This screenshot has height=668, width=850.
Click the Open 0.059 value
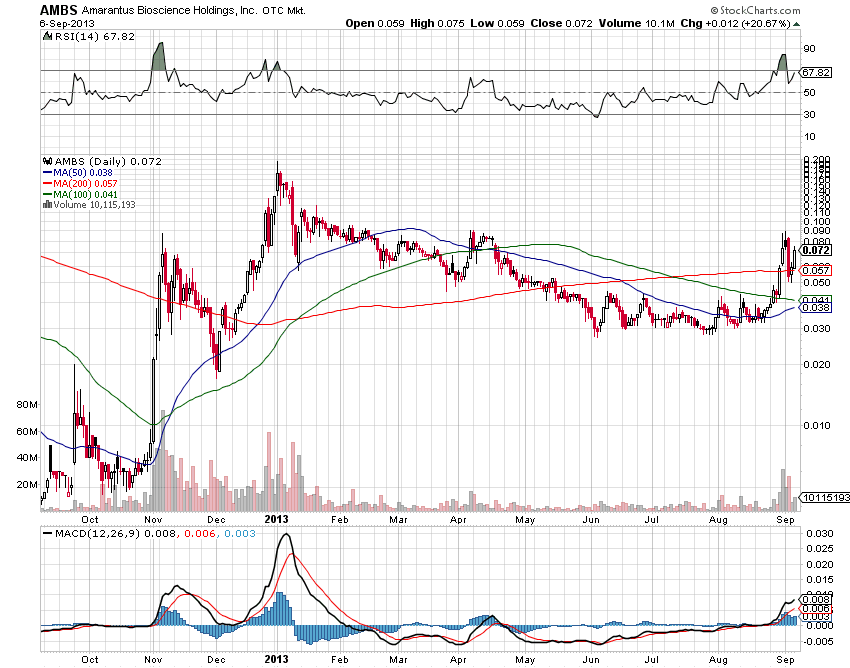(375, 23)
